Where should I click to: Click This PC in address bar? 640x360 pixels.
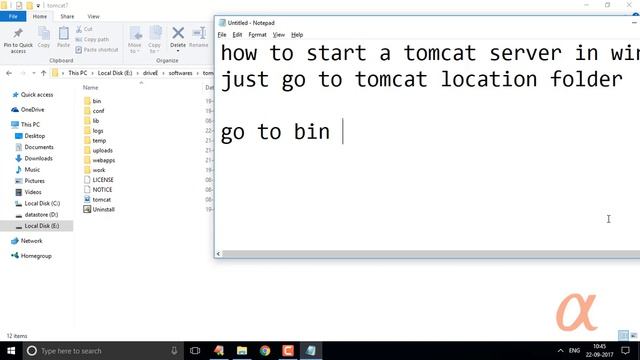(x=78, y=73)
